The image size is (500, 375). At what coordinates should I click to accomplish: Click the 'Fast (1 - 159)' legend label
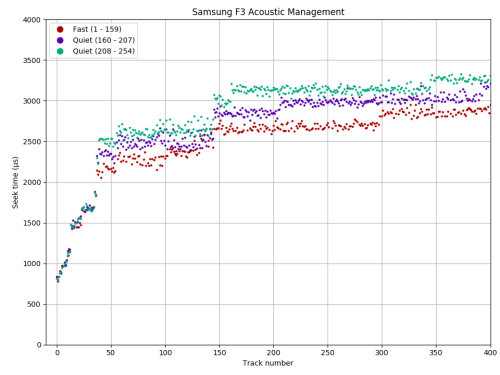(x=97, y=29)
